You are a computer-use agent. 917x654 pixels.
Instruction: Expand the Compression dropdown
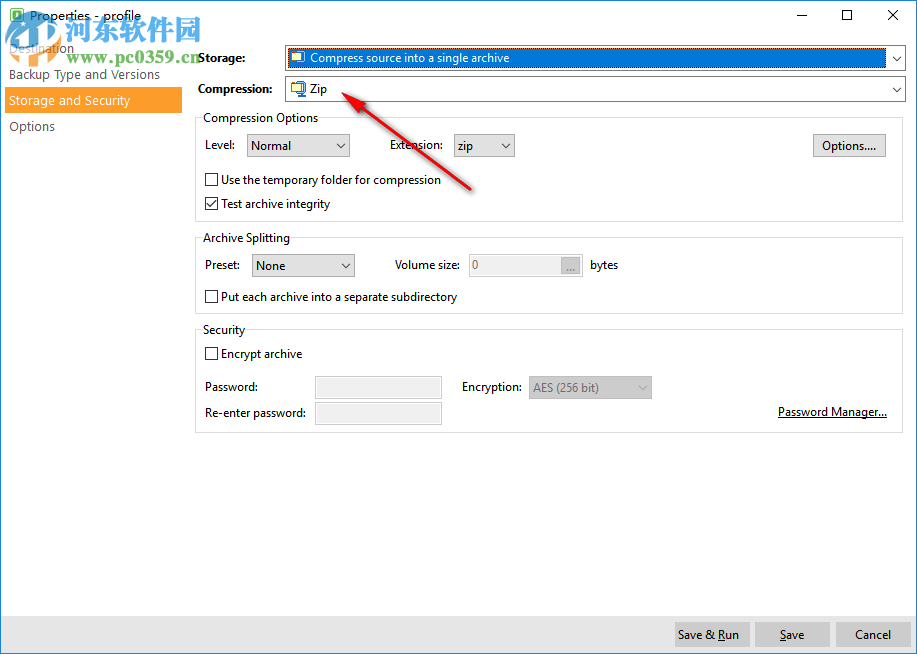[x=896, y=88]
